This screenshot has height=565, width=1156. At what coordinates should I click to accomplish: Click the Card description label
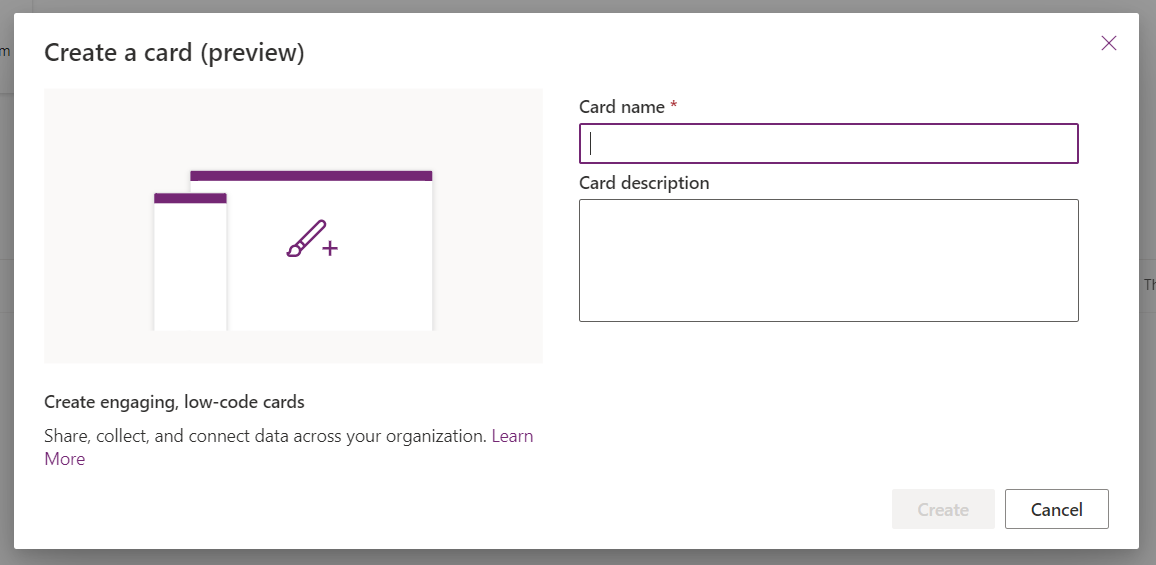point(644,183)
